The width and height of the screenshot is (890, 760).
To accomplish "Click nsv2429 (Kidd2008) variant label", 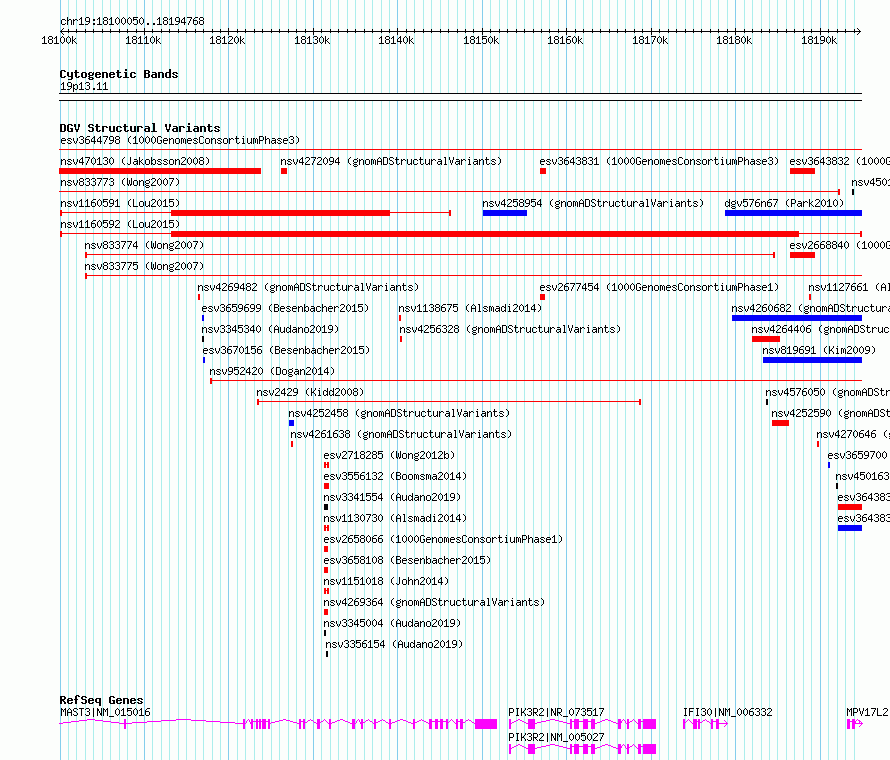I will point(310,392).
